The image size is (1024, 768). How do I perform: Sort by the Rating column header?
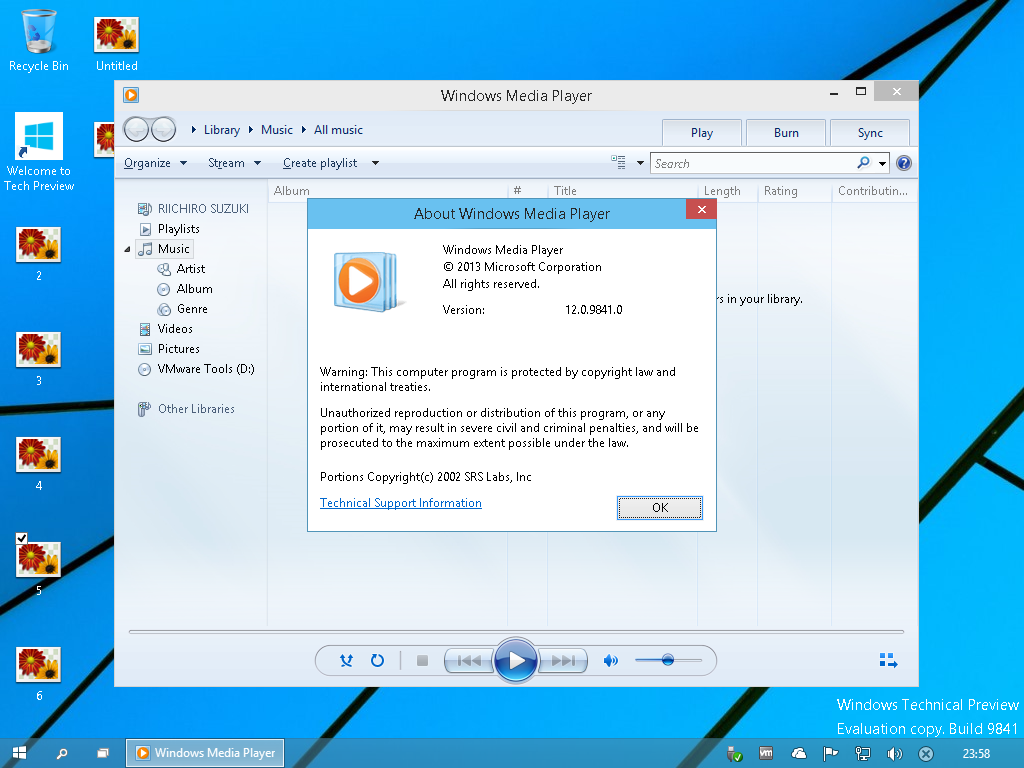(795, 191)
